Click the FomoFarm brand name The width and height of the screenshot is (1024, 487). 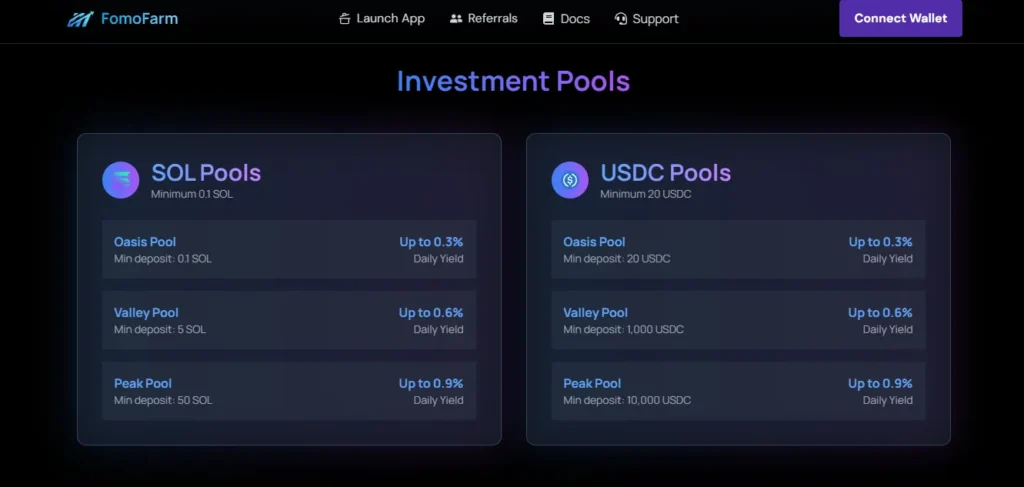[140, 19]
